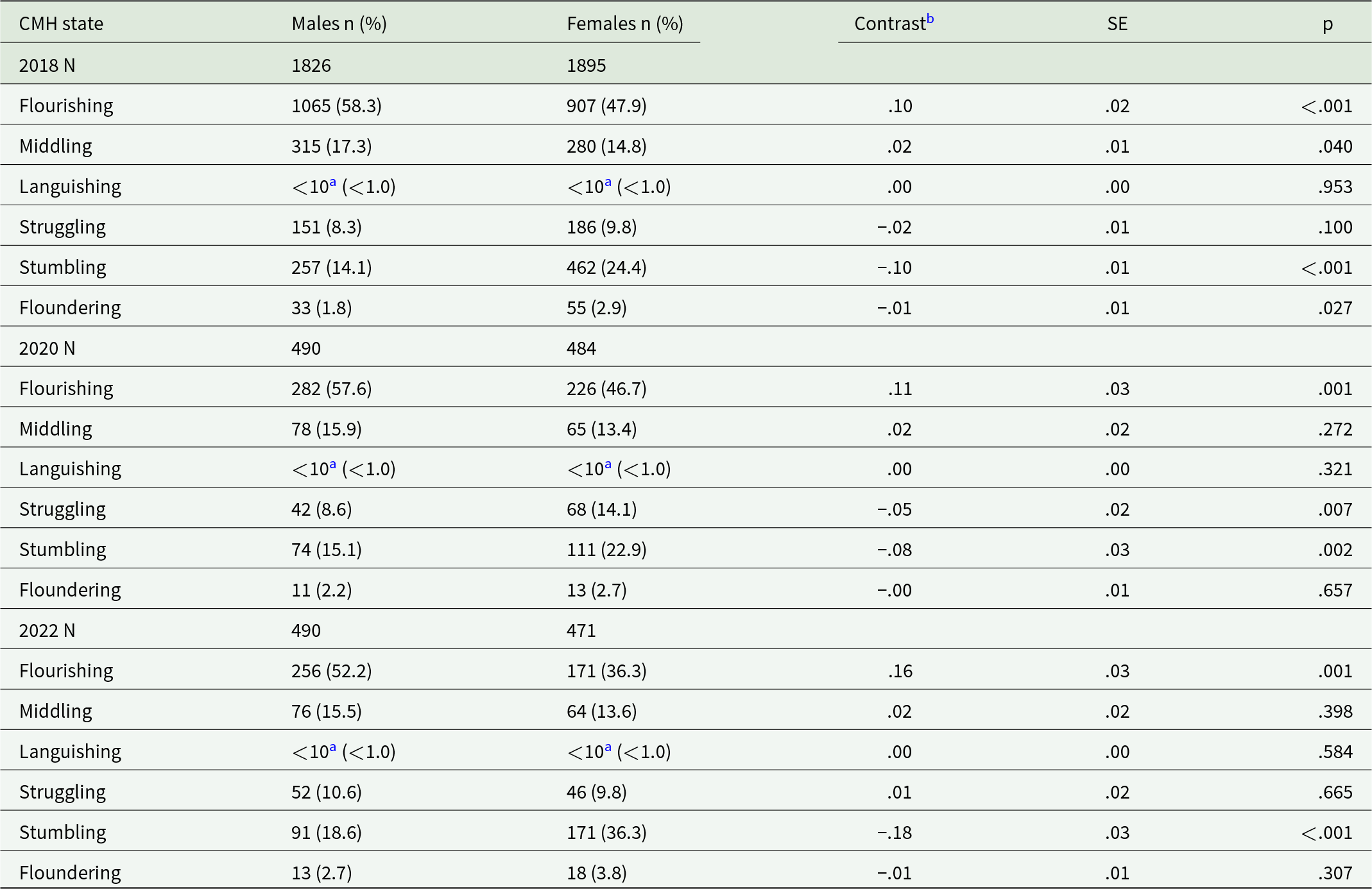Screen dimensions: 1372x889
Task: Open footnote a in 2018 Languishing females cell
Action: (x=608, y=182)
